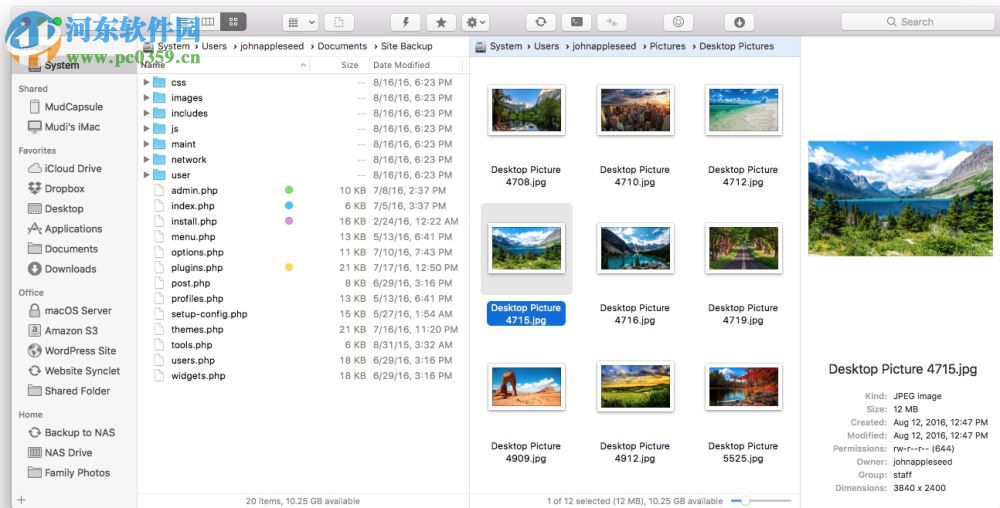
Task: Expand the images folder
Action: [x=146, y=98]
